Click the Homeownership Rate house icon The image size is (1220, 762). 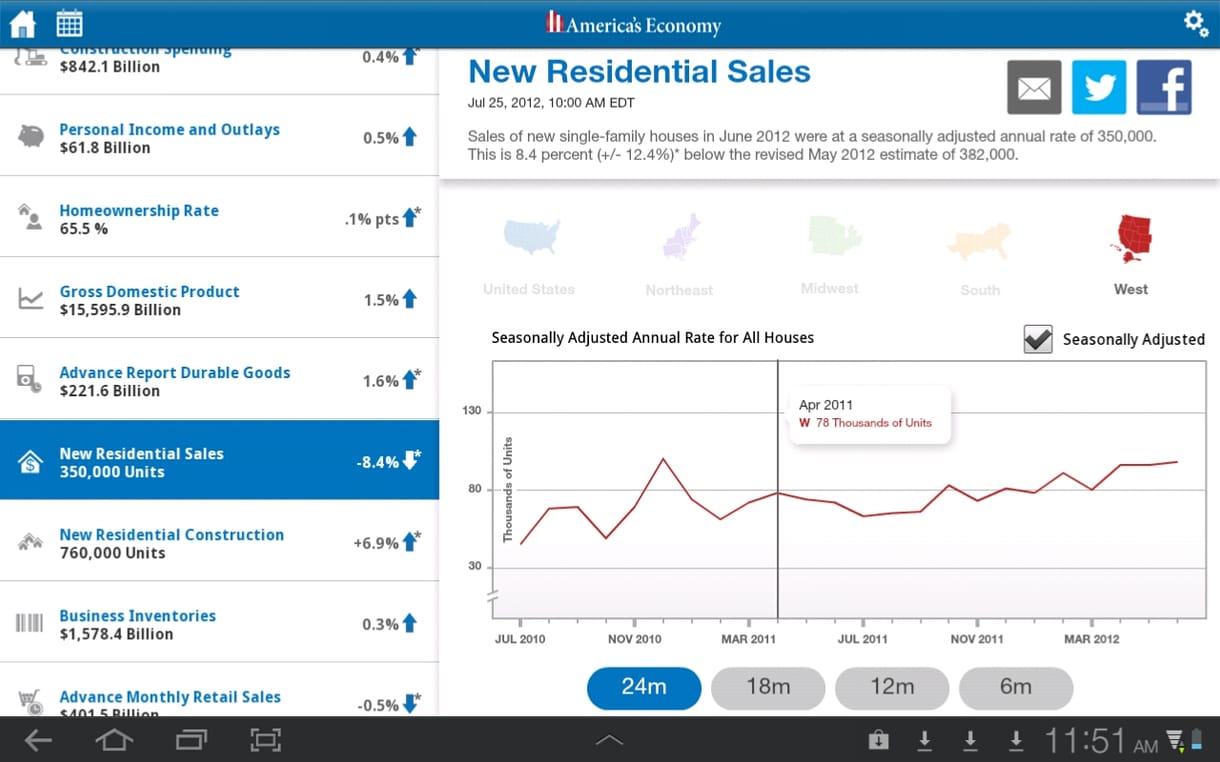[31, 218]
